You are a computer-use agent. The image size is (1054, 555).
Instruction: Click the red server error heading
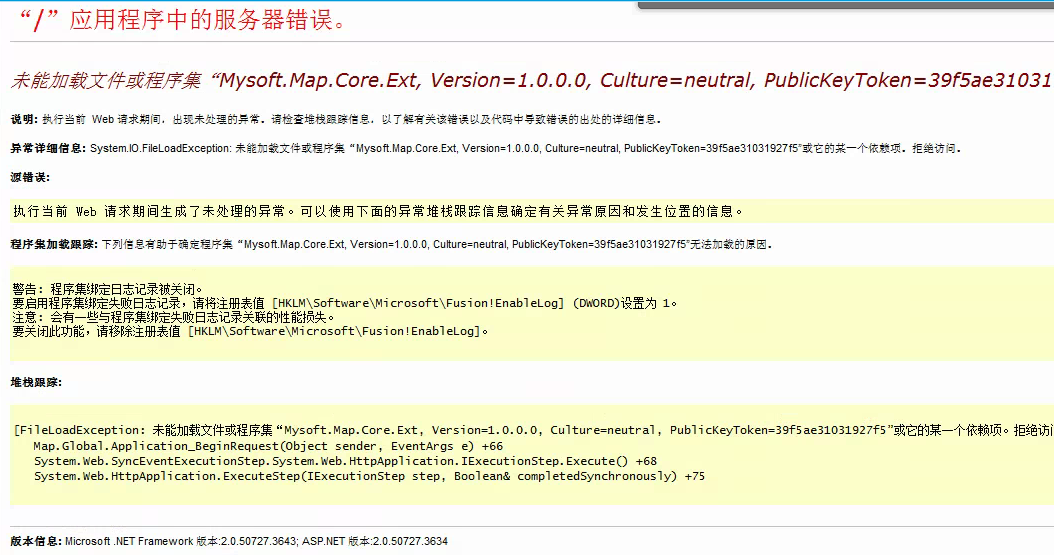click(182, 21)
